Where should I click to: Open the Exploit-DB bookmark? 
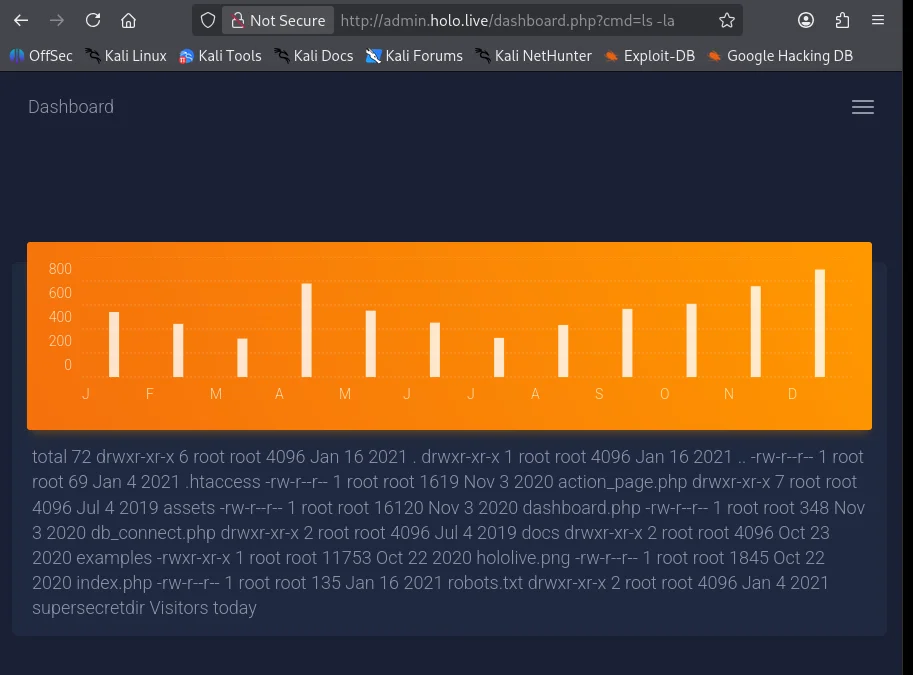point(649,56)
